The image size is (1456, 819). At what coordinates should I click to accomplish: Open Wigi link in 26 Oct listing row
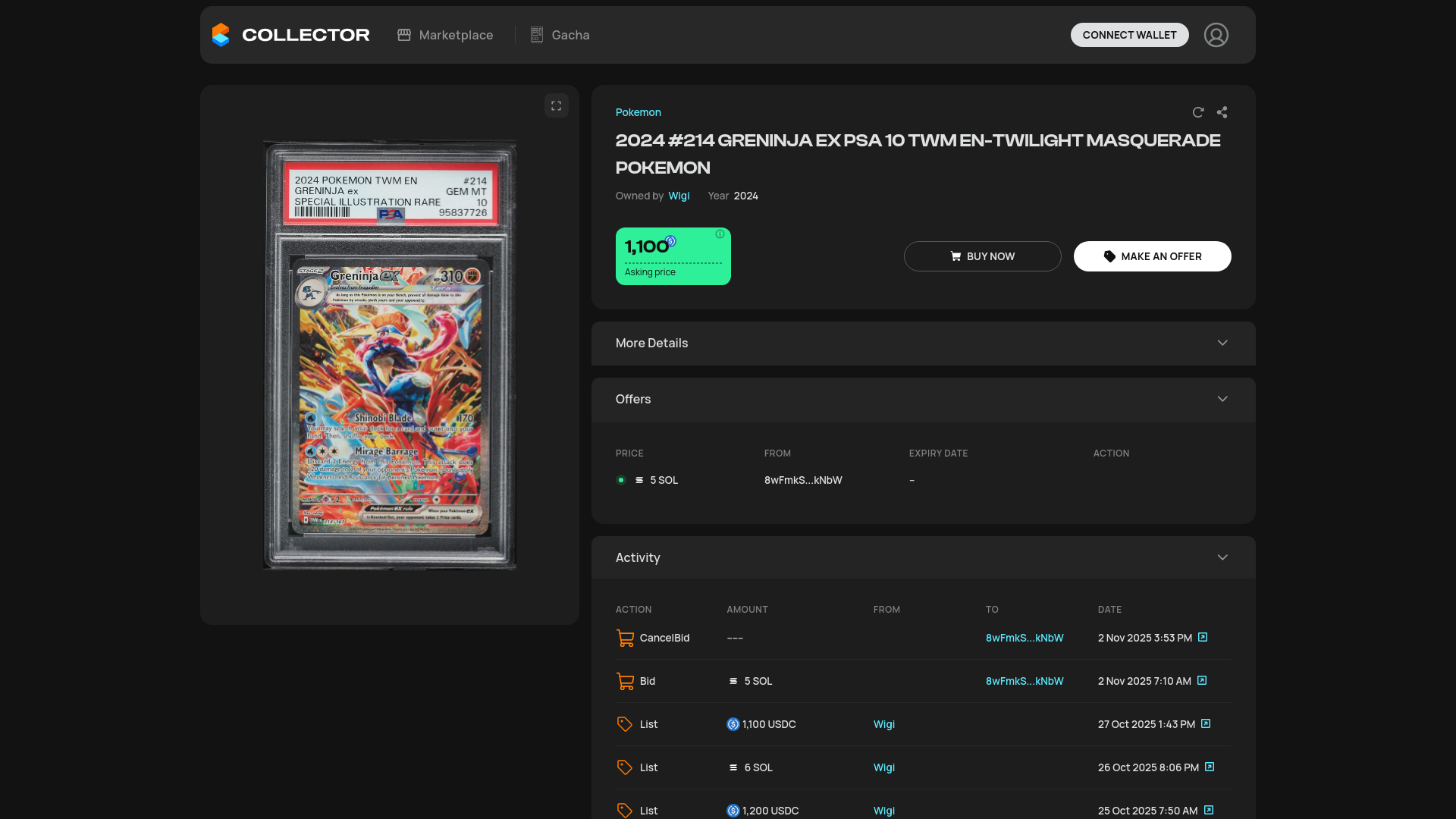click(x=884, y=767)
